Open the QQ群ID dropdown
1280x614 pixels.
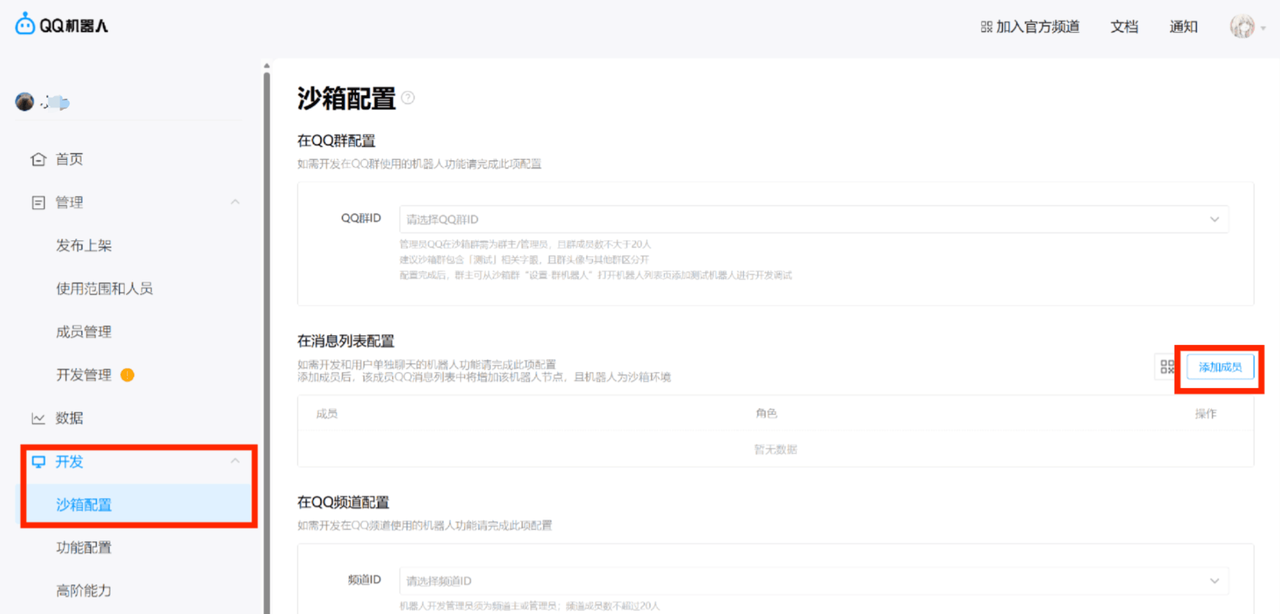[813, 219]
